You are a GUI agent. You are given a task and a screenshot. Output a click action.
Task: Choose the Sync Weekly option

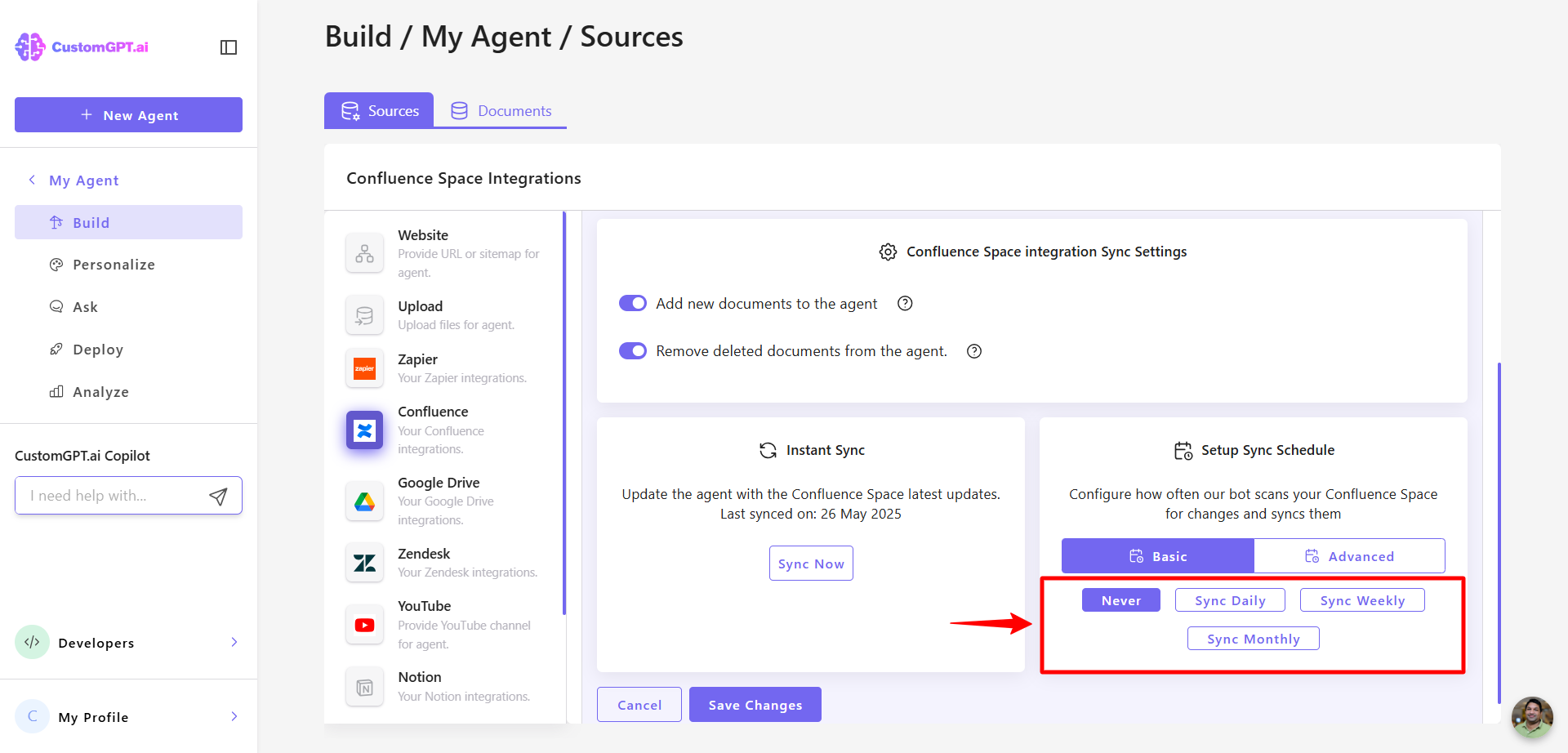1362,600
